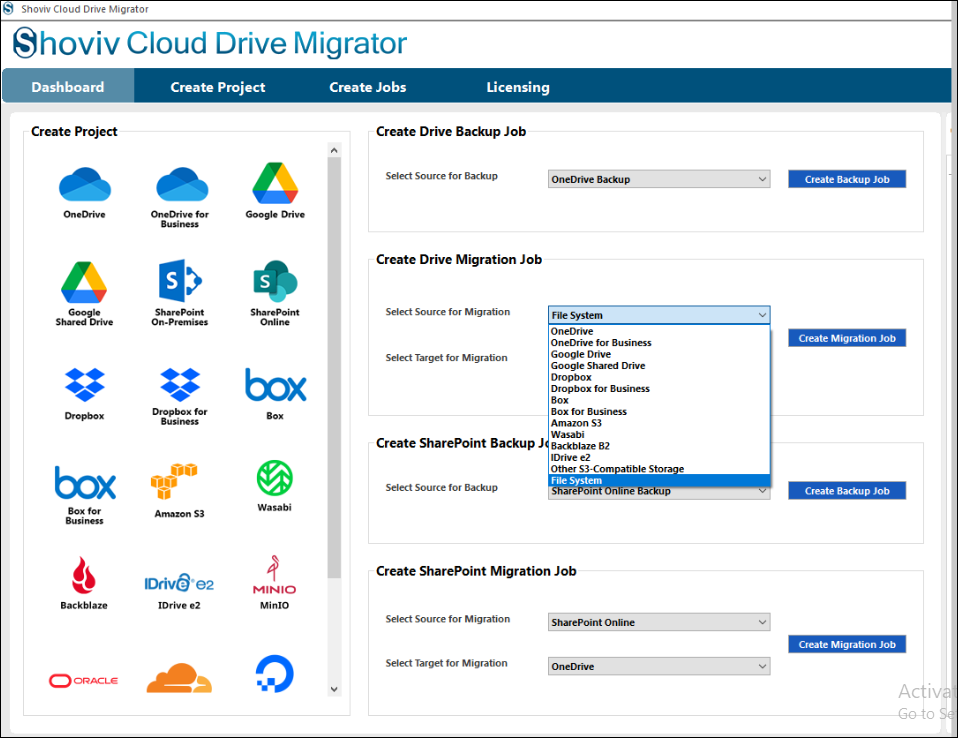Click the project list scroll-up arrow

[x=334, y=150]
